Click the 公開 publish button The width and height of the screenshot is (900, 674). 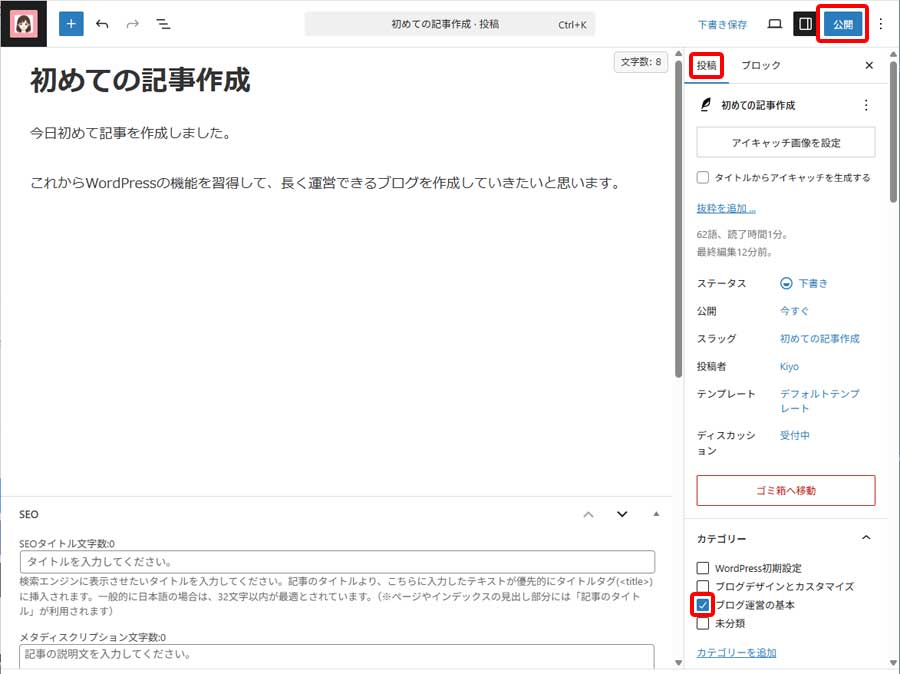(x=841, y=23)
